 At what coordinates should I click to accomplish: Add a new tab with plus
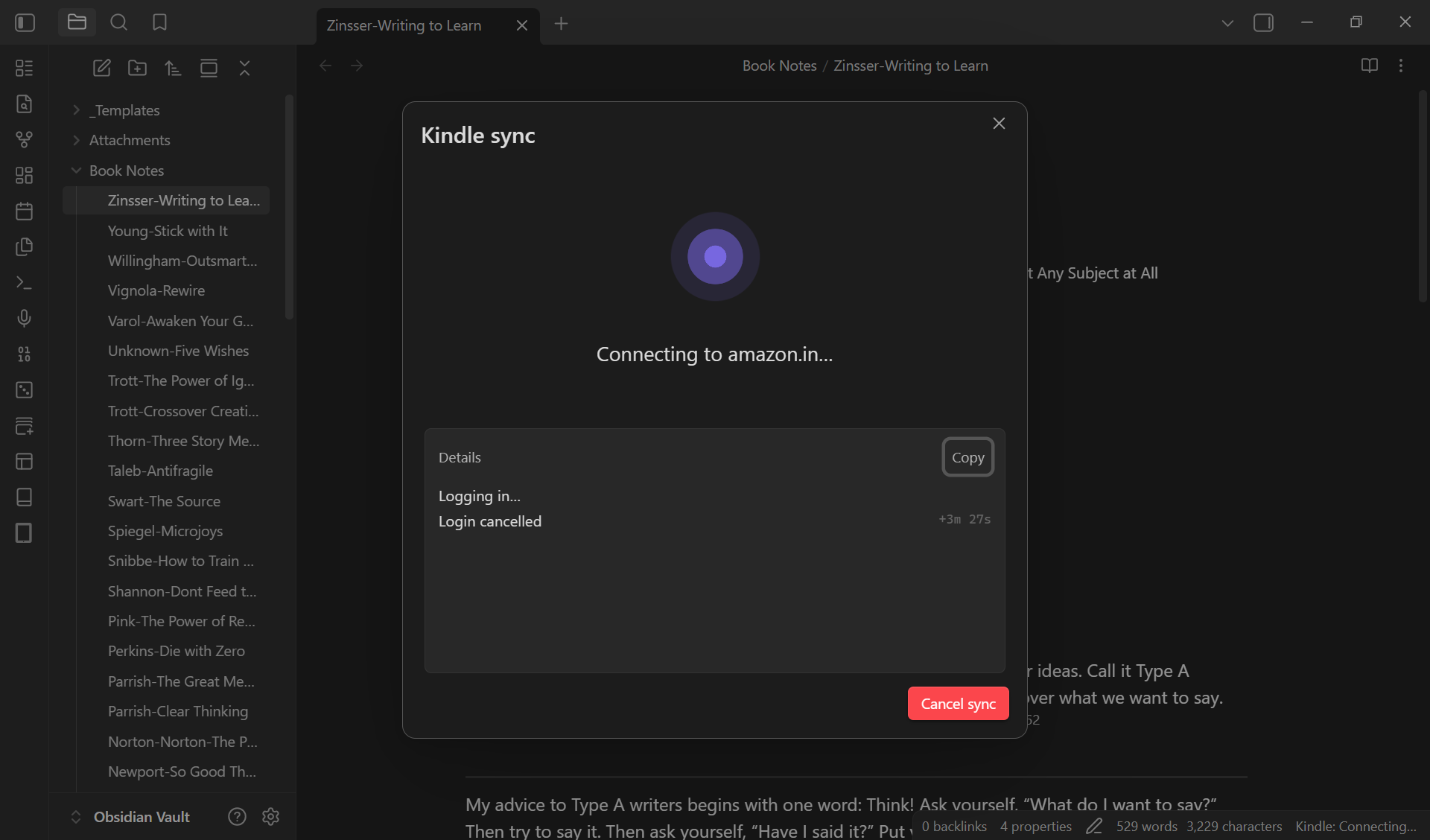click(562, 24)
